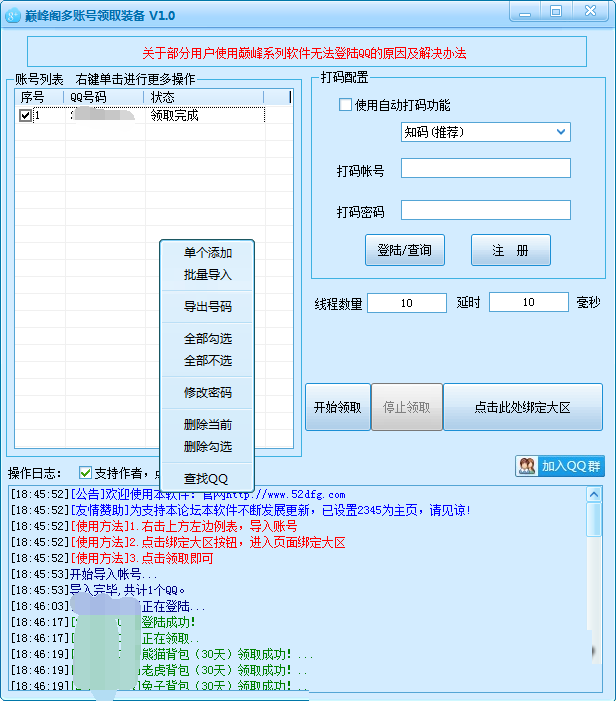This screenshot has width=616, height=701.
Task: Choose 修改密码 from context menu
Action: (x=207, y=393)
